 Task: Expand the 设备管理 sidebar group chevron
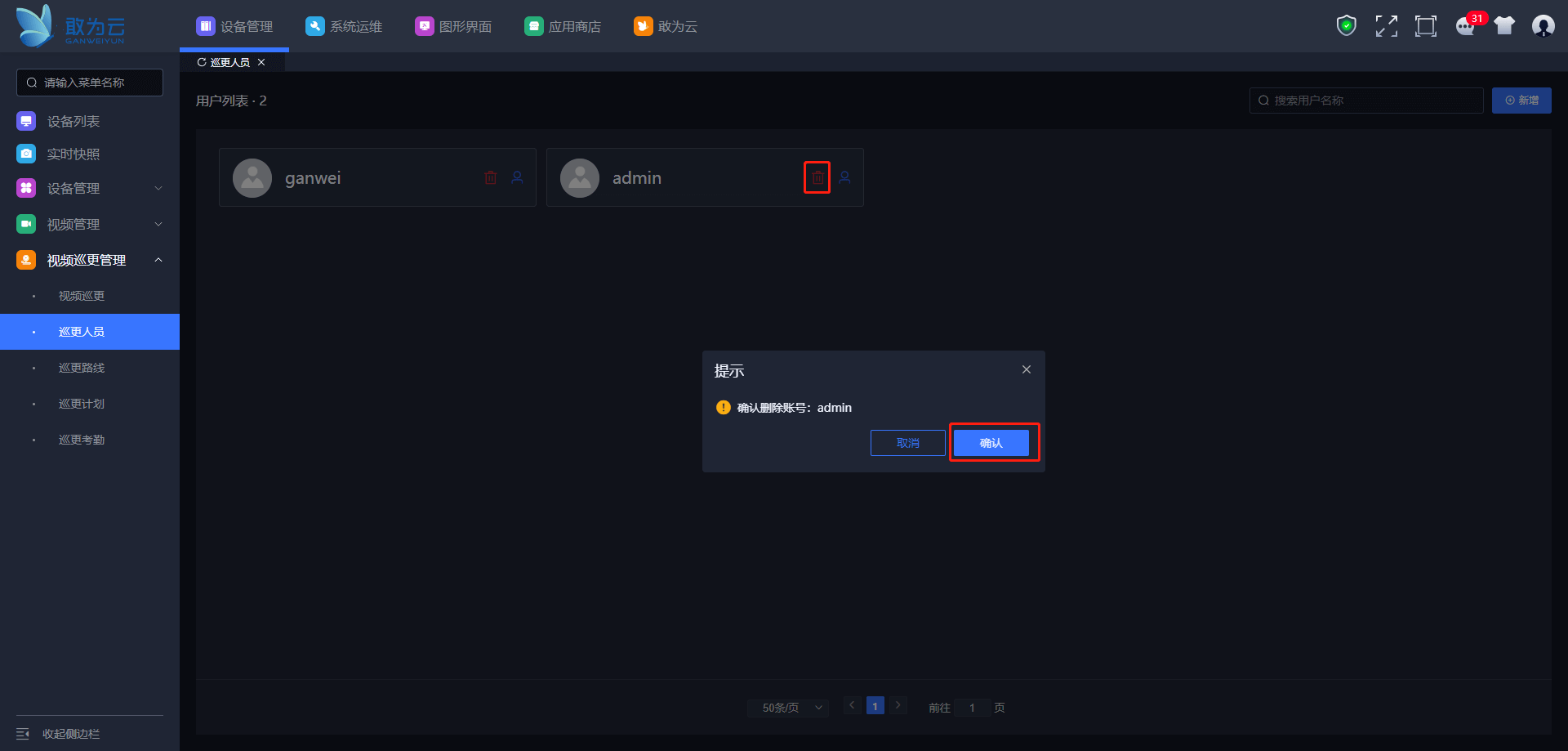[158, 188]
